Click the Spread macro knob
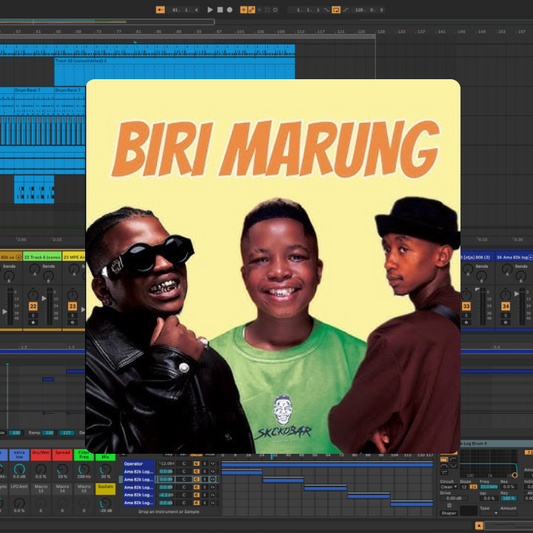Screen dimensions: 533x533 (62, 469)
